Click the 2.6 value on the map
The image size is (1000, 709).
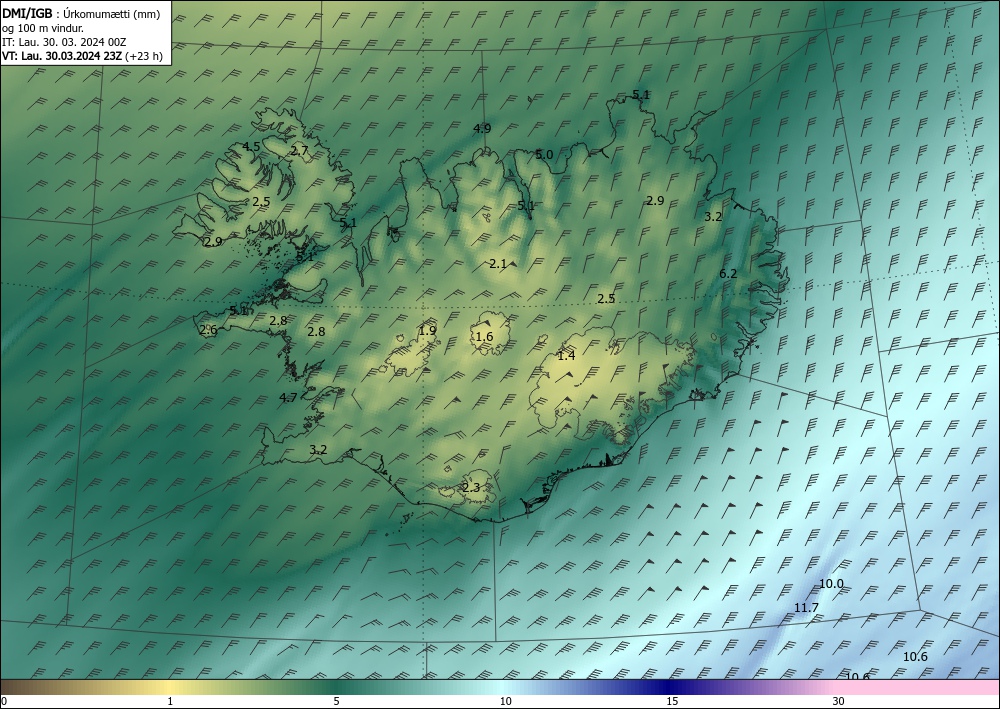209,330
